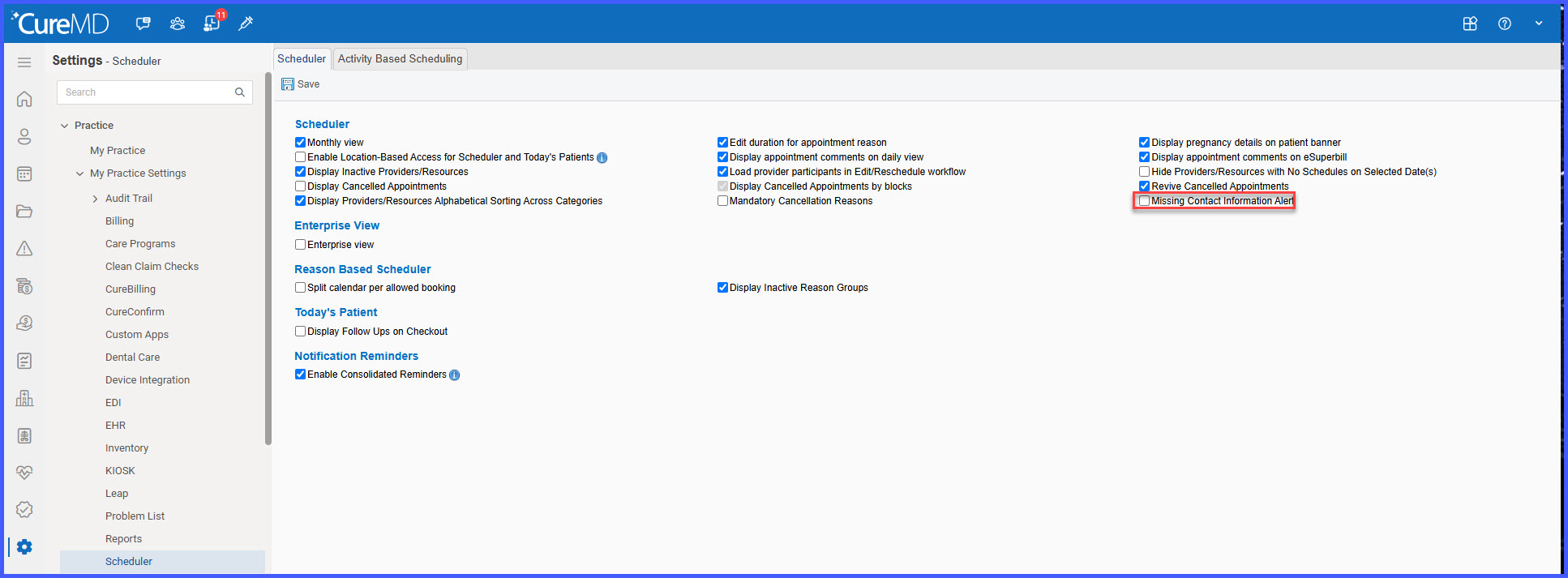The image size is (1568, 578).
Task: Enable Display Follow Ups on Checkout
Action: click(x=301, y=332)
